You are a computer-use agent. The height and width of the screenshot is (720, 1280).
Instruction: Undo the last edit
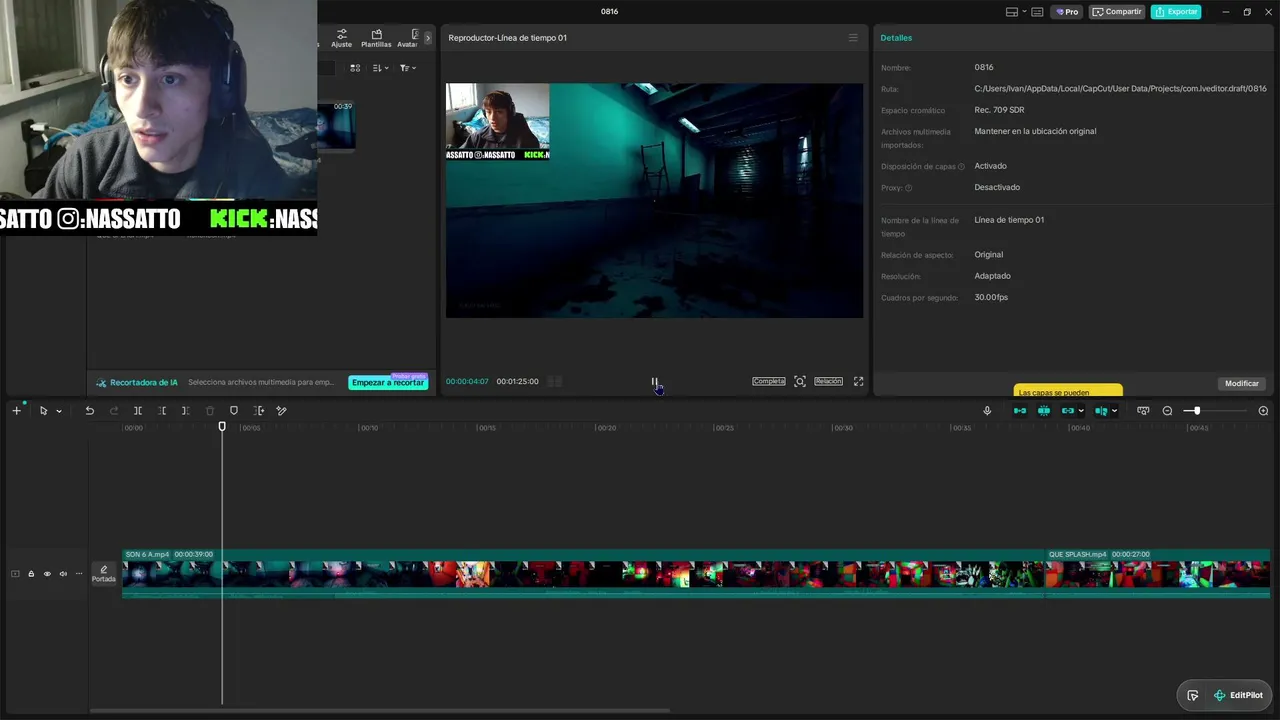pos(89,411)
